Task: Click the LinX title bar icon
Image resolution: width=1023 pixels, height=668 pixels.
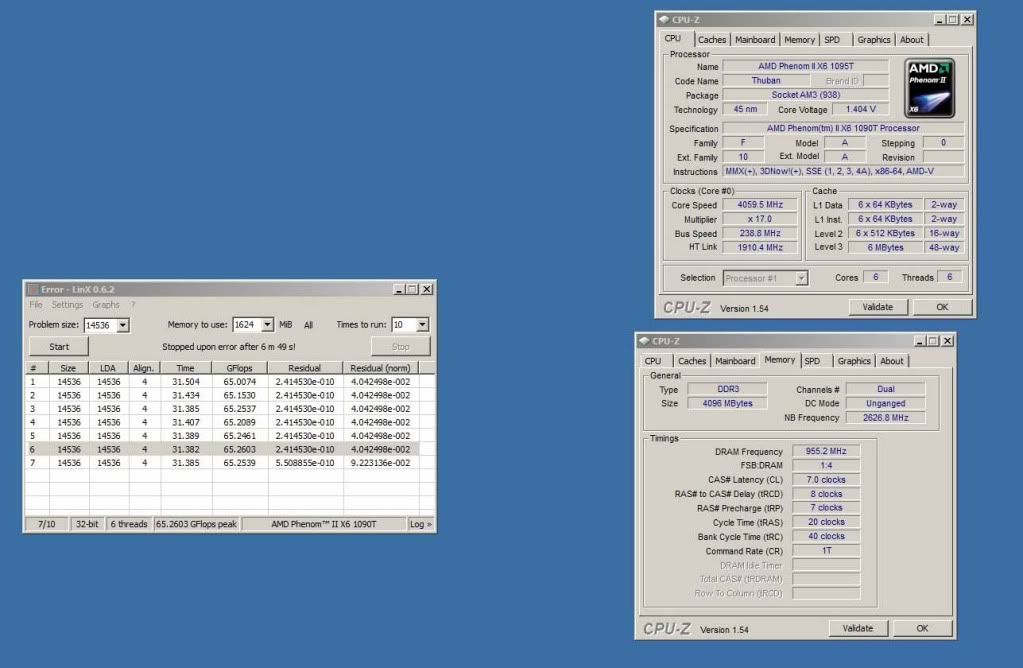Action: [33, 290]
